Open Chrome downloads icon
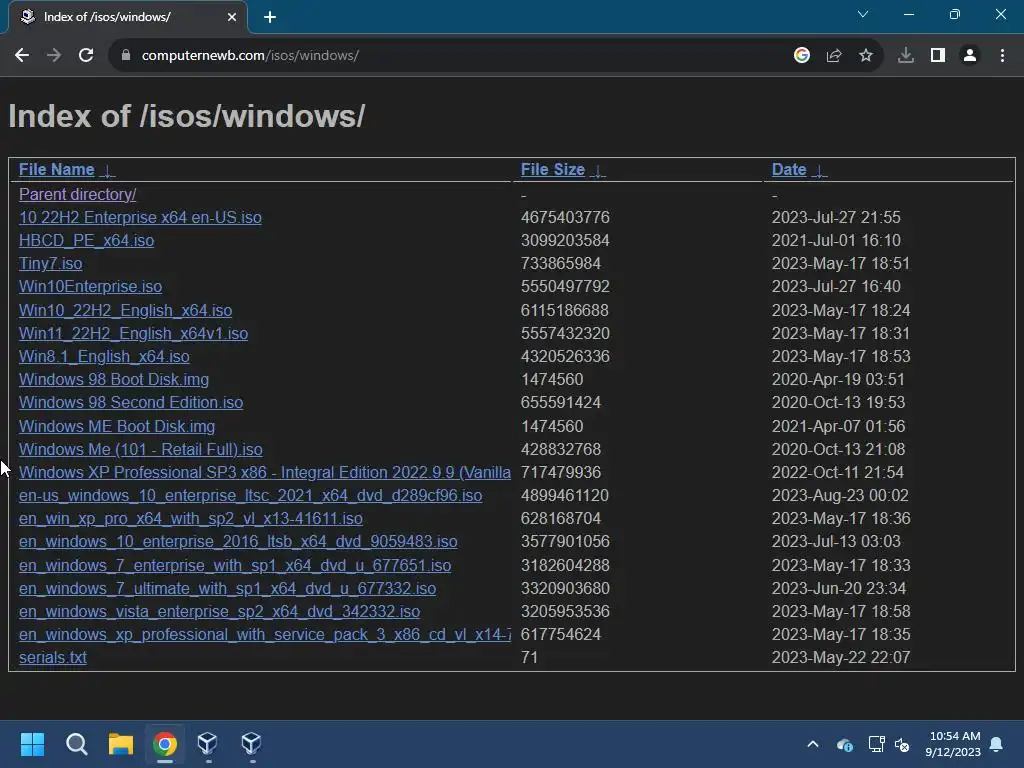1024x768 pixels. point(906,56)
